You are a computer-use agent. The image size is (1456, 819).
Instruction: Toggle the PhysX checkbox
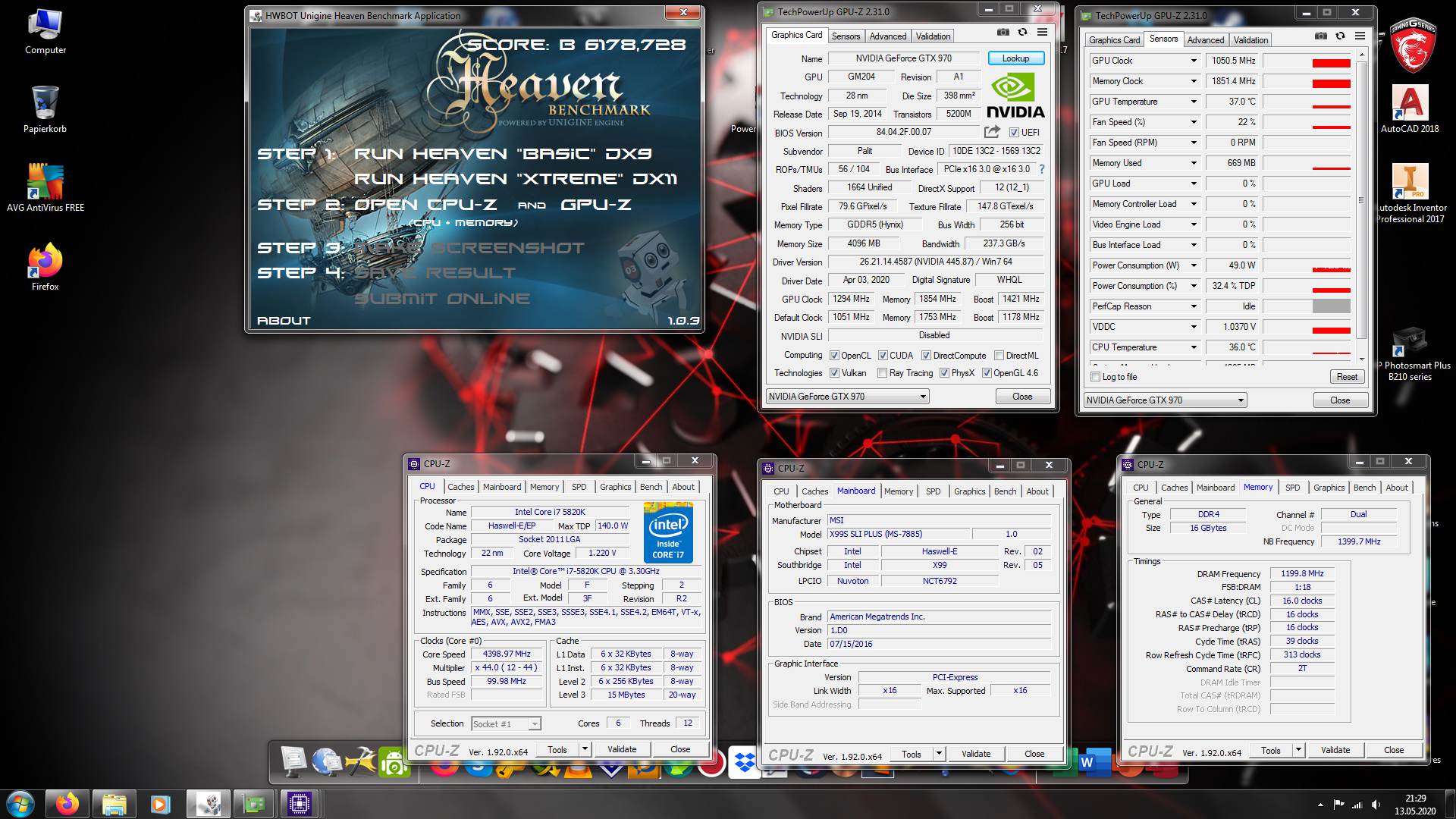[944, 372]
